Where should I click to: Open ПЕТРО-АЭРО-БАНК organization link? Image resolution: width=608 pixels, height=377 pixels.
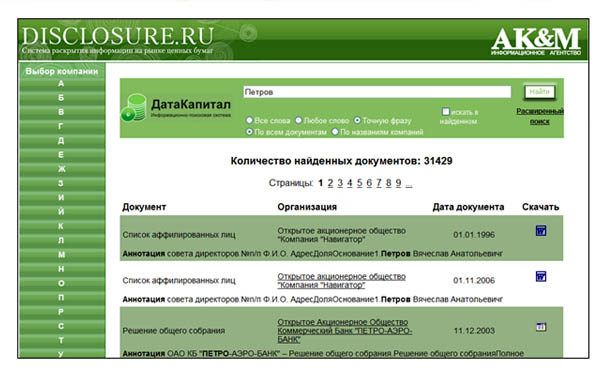point(345,330)
